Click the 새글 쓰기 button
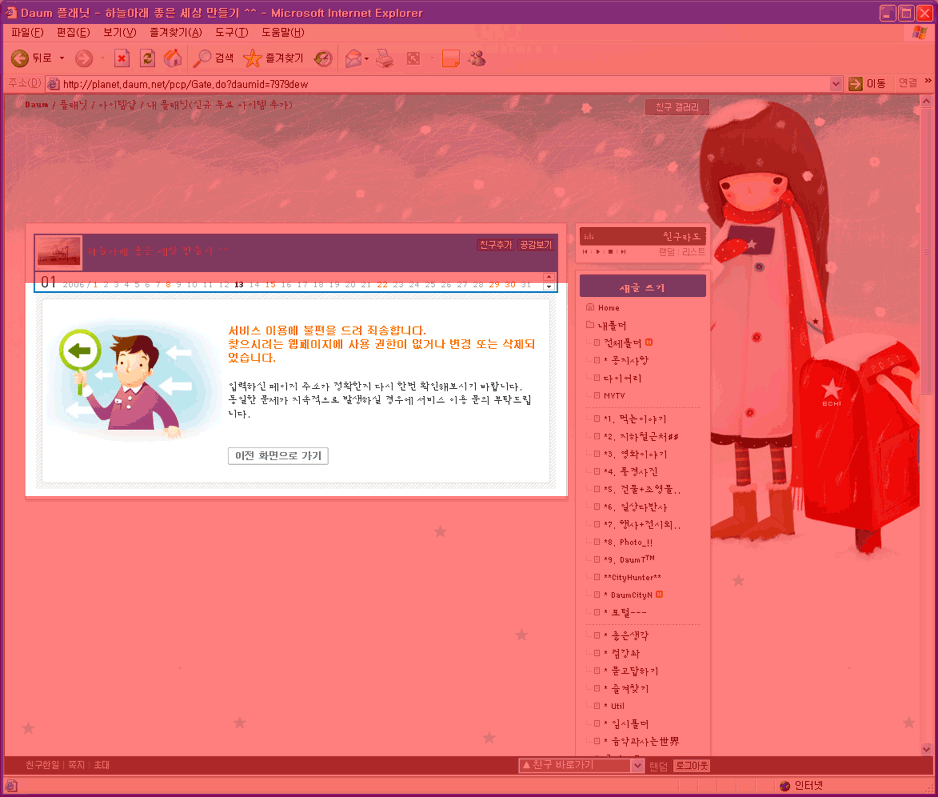 [642, 287]
